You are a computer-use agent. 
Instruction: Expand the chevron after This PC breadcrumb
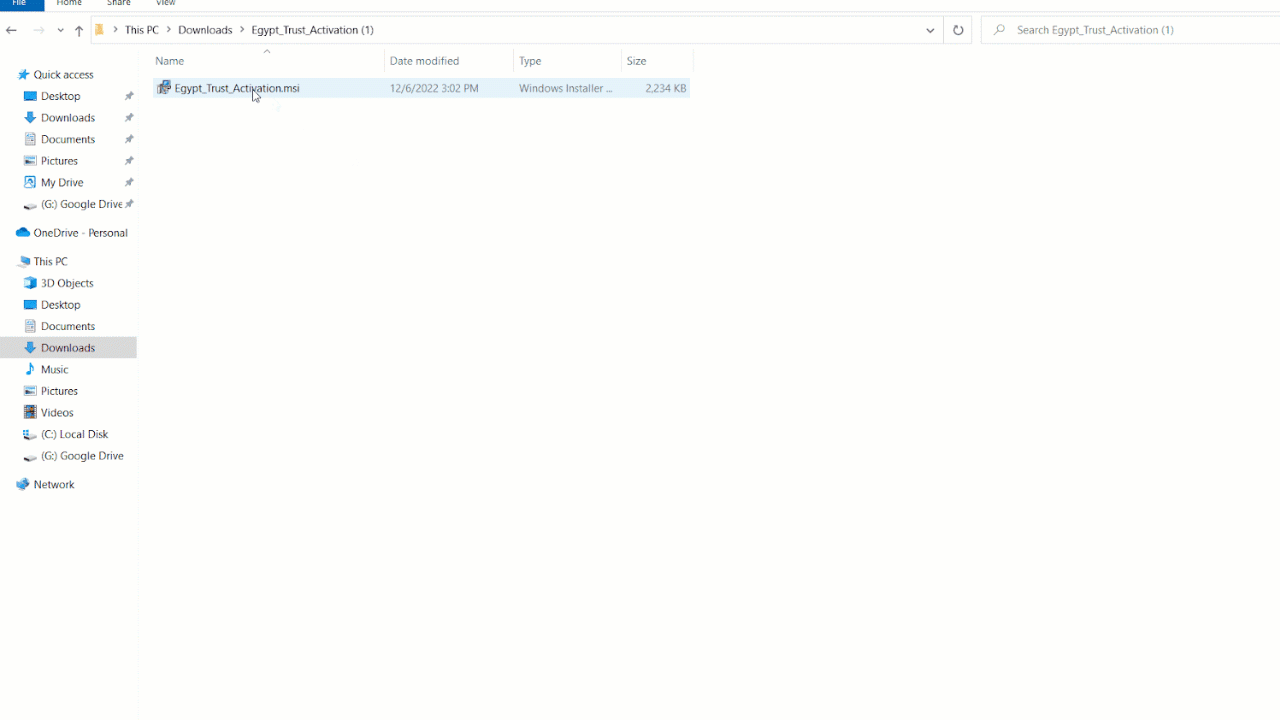[168, 30]
